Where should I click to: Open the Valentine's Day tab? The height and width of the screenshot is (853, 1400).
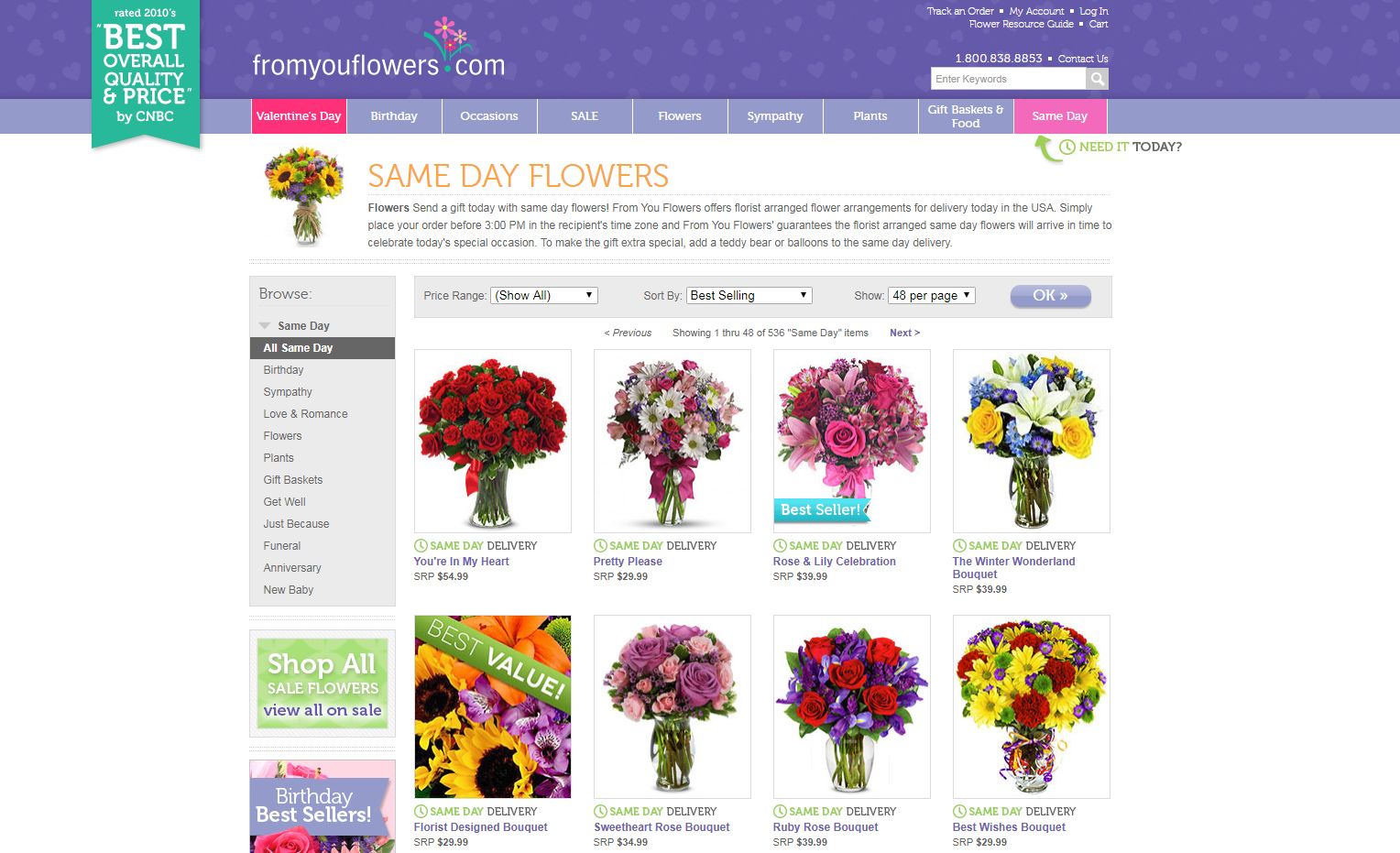[x=299, y=116]
